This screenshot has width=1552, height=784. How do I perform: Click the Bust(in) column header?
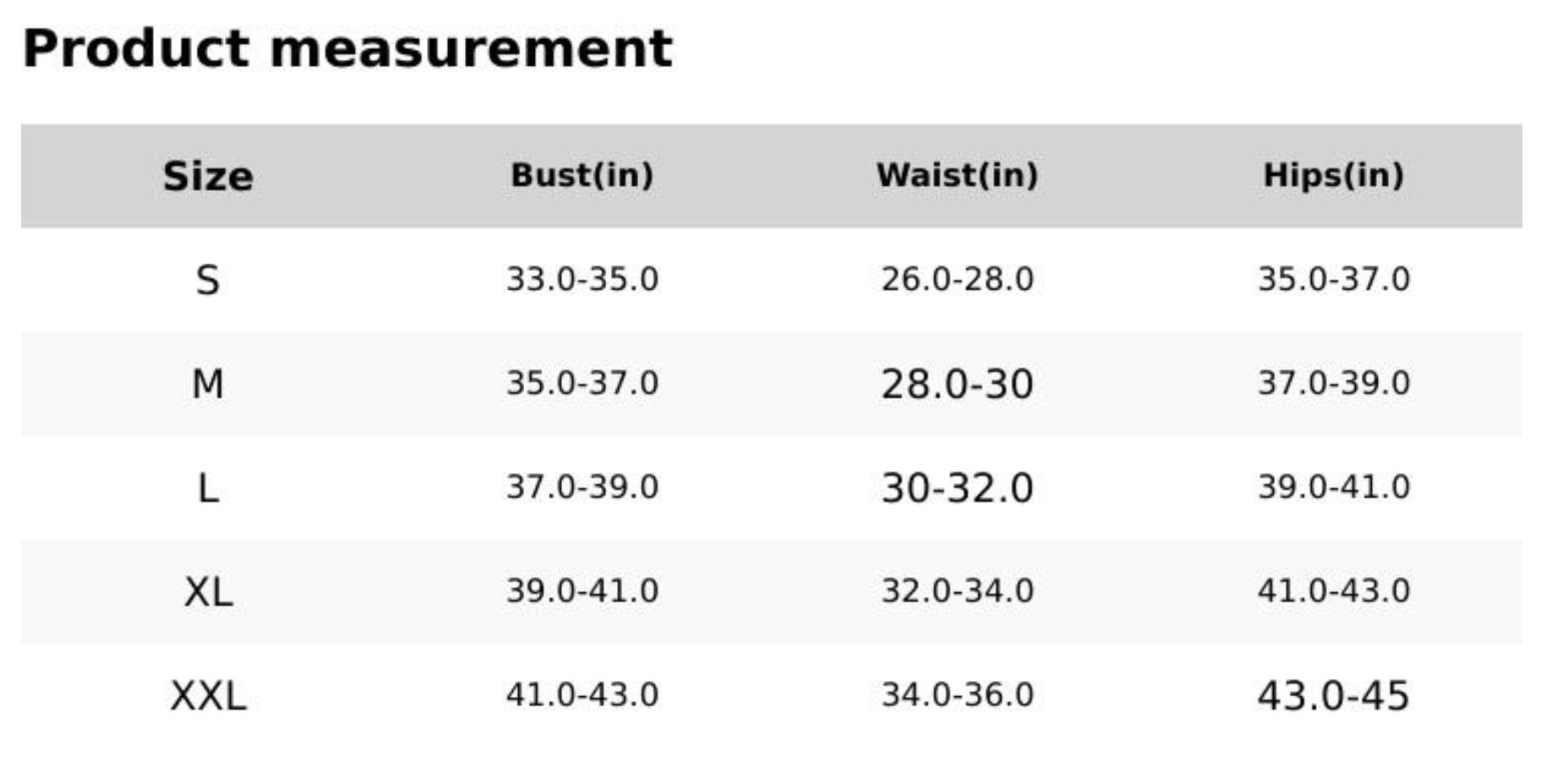click(582, 175)
